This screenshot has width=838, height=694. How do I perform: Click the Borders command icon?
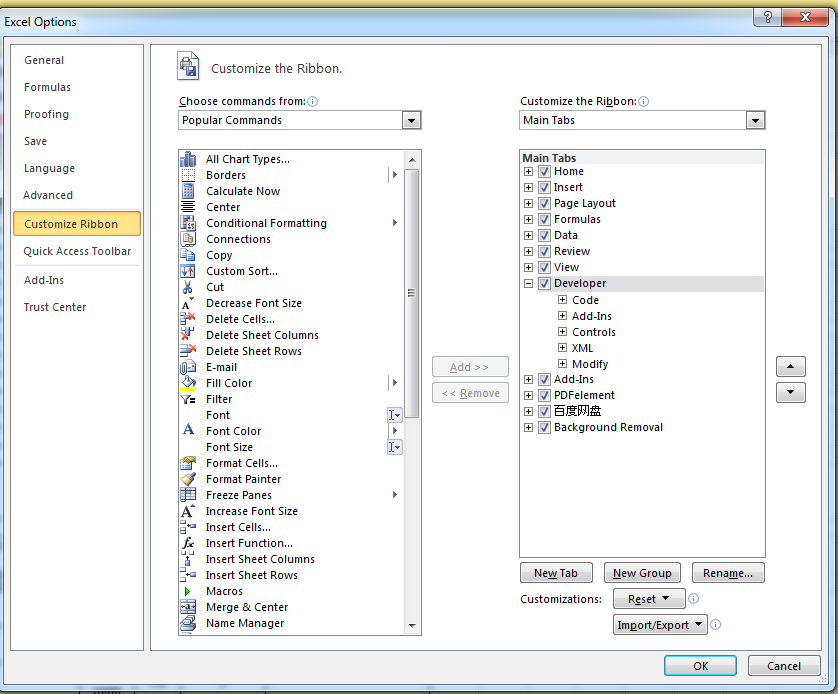[188, 175]
